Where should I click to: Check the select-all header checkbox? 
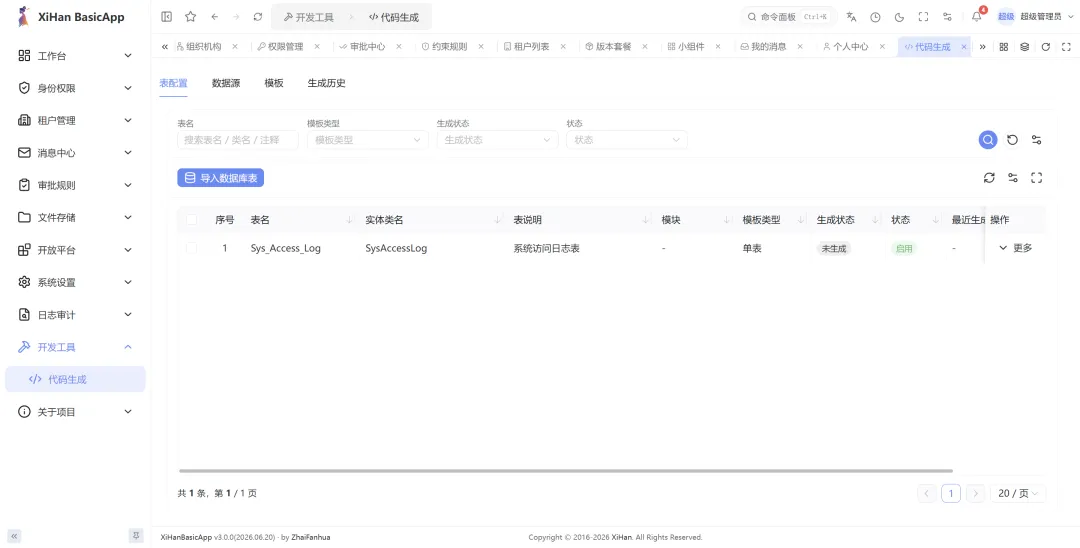point(191,220)
